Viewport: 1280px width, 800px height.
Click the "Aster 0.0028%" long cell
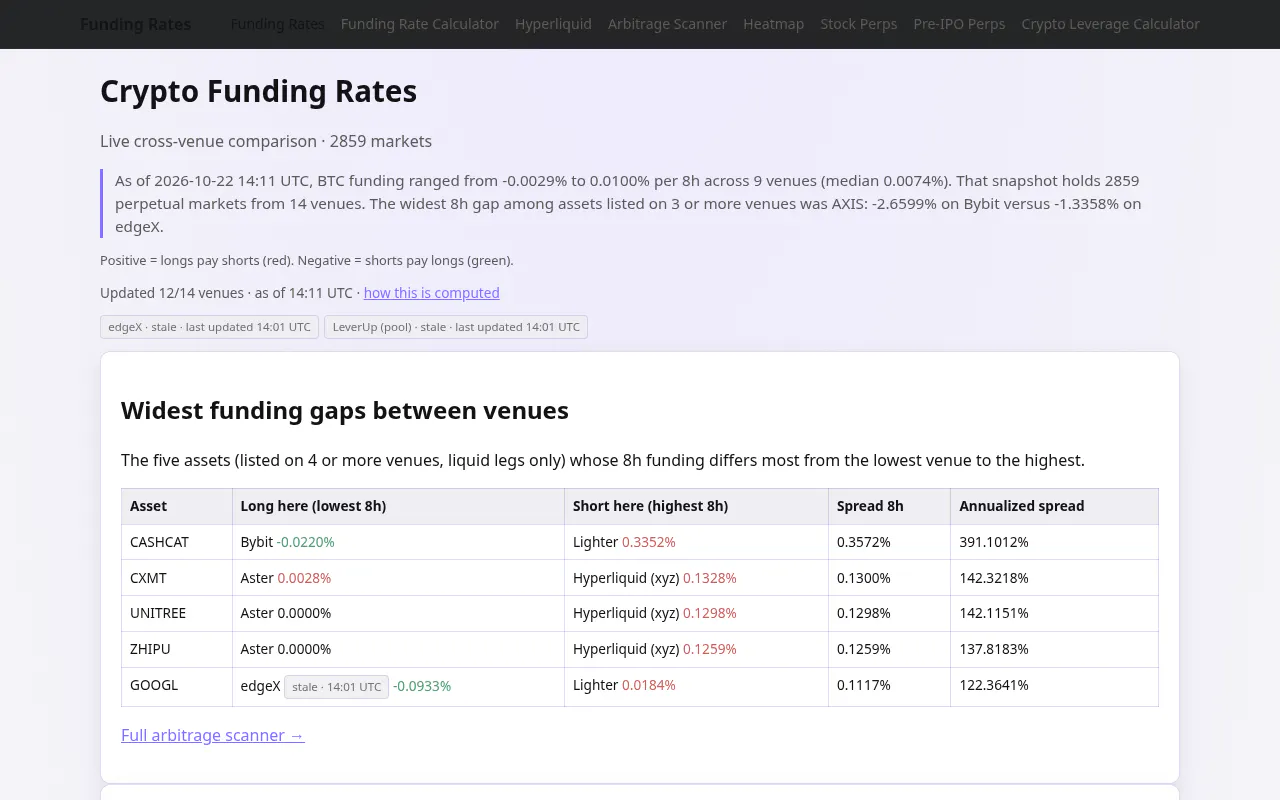click(398, 578)
